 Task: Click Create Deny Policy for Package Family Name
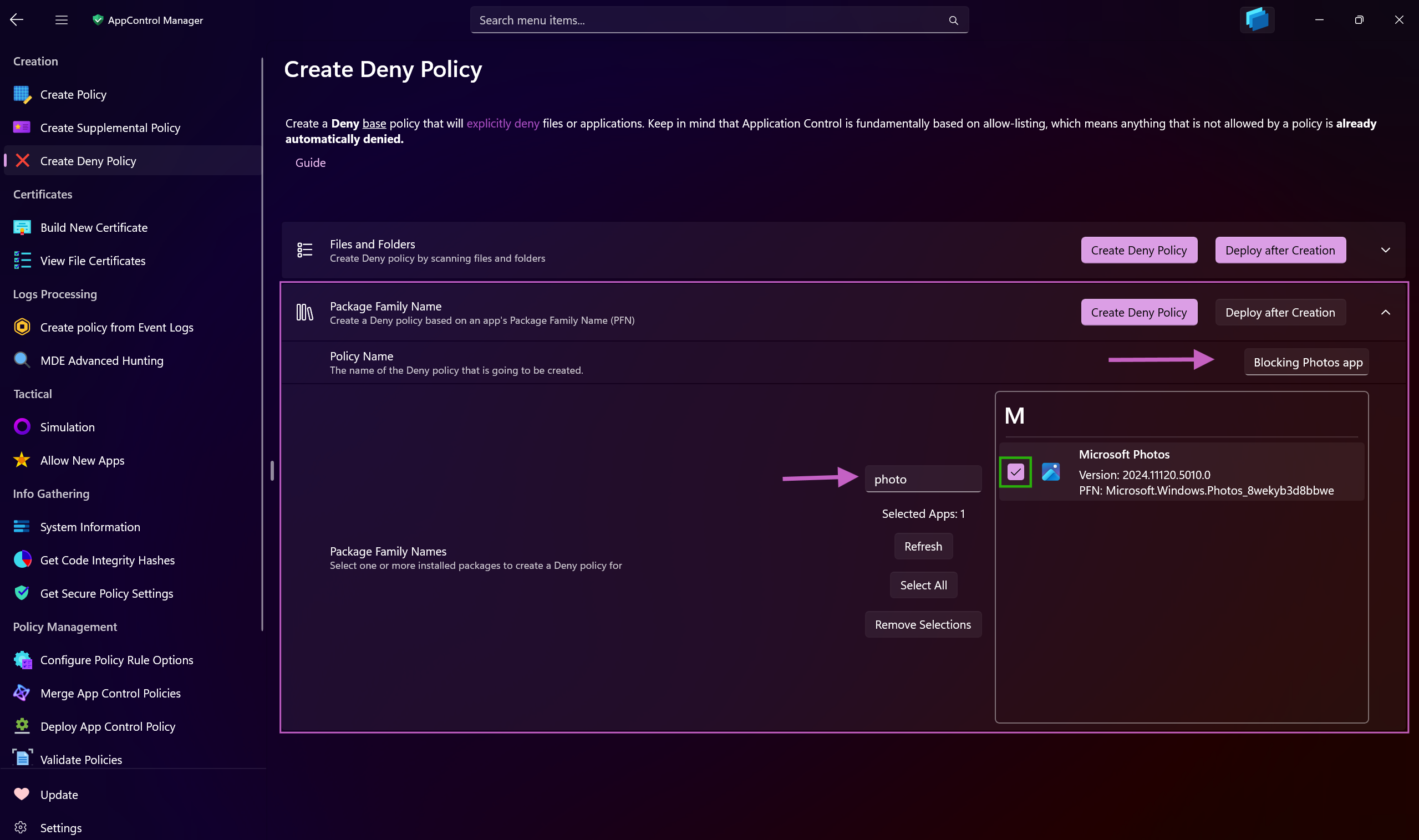pos(1138,312)
